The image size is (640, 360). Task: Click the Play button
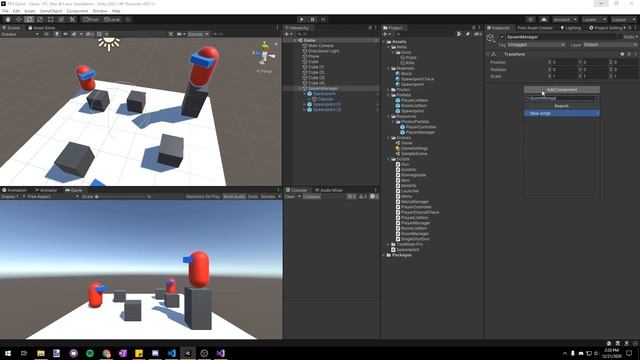302,19
